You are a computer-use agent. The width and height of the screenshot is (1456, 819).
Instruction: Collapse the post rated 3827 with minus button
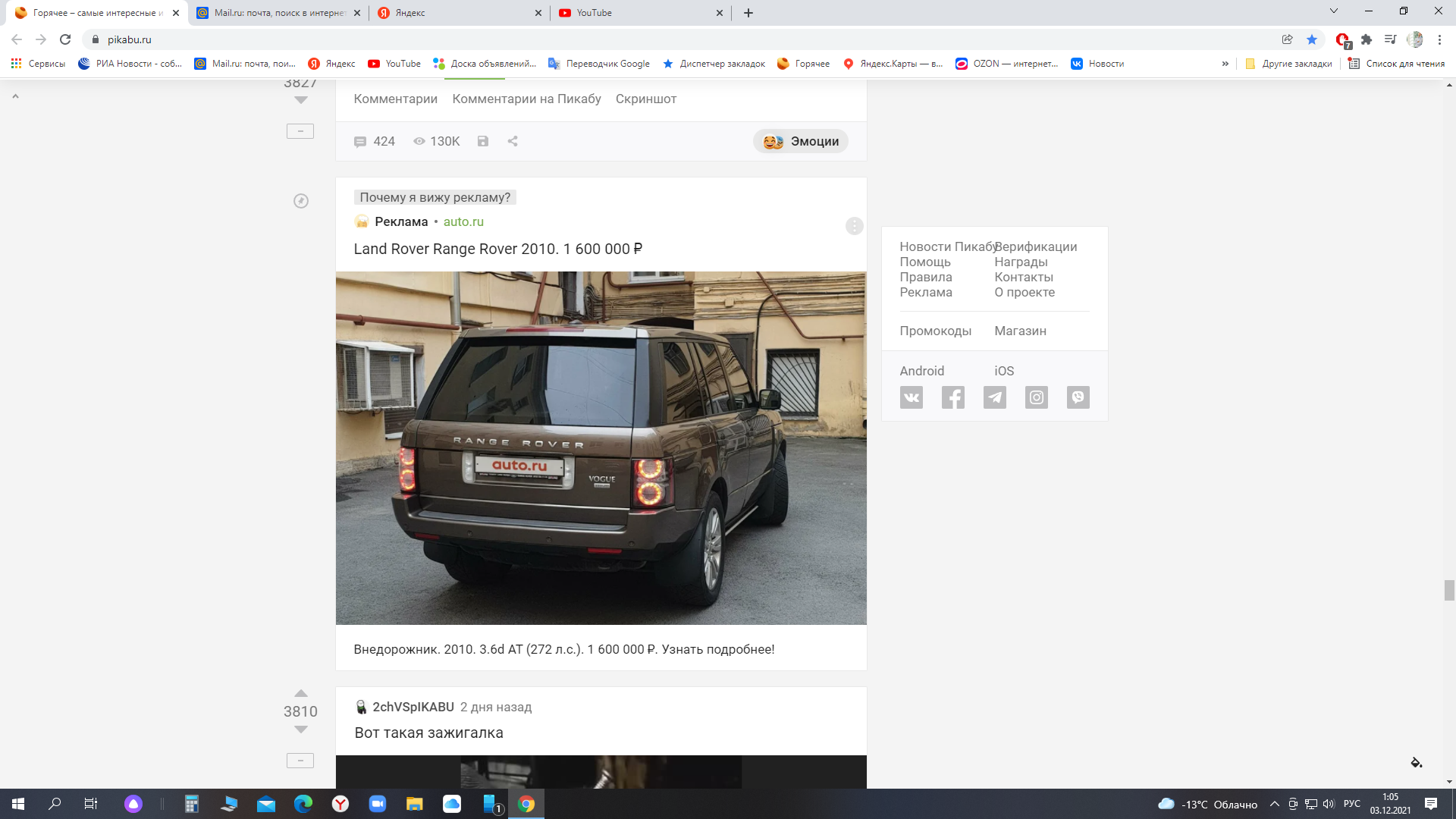(x=300, y=131)
